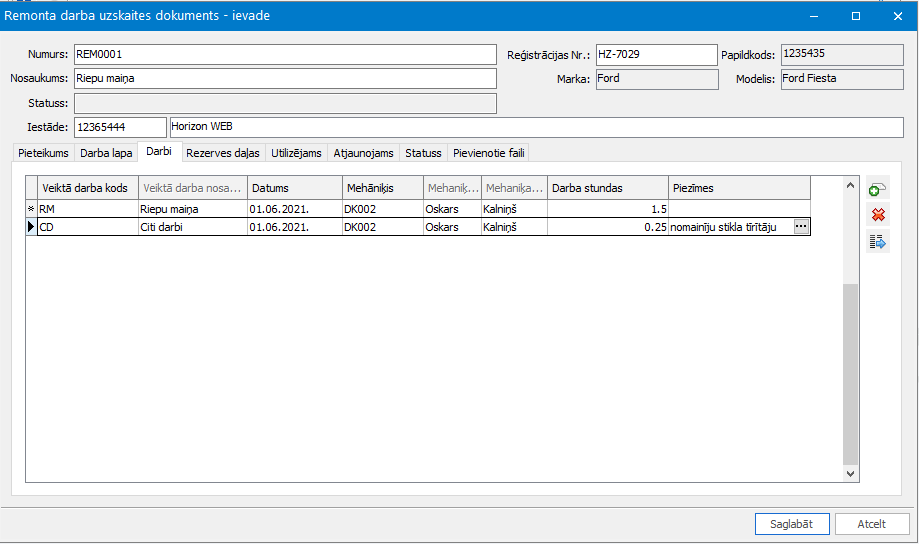Switch to the Utilizējams tab
The image size is (919, 544).
coord(296,153)
